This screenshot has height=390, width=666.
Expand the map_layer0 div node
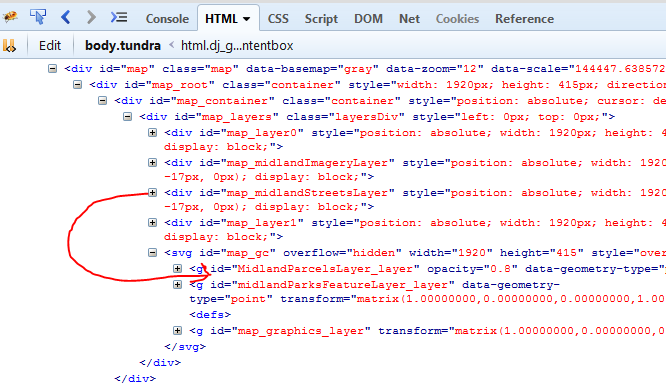pos(152,133)
